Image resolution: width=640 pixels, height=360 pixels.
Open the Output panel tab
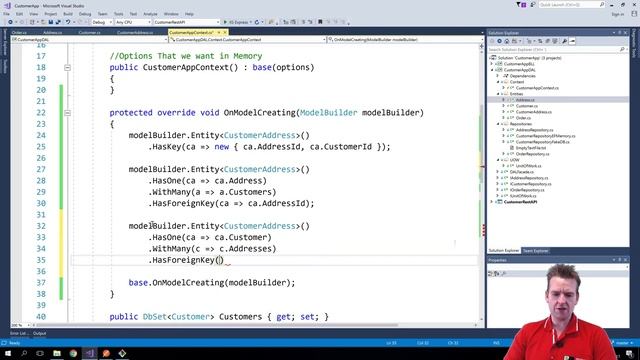(39, 333)
